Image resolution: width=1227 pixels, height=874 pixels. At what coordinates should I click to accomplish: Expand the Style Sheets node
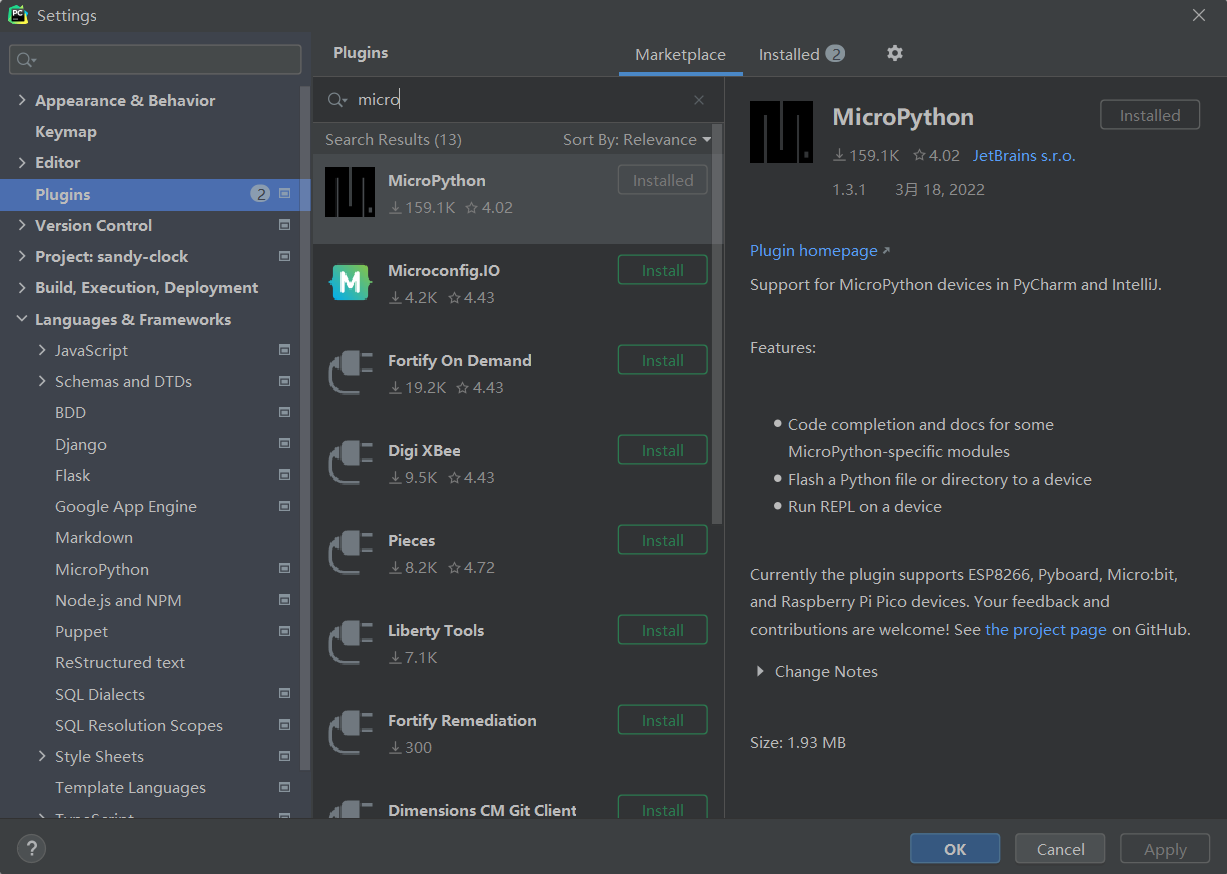42,756
